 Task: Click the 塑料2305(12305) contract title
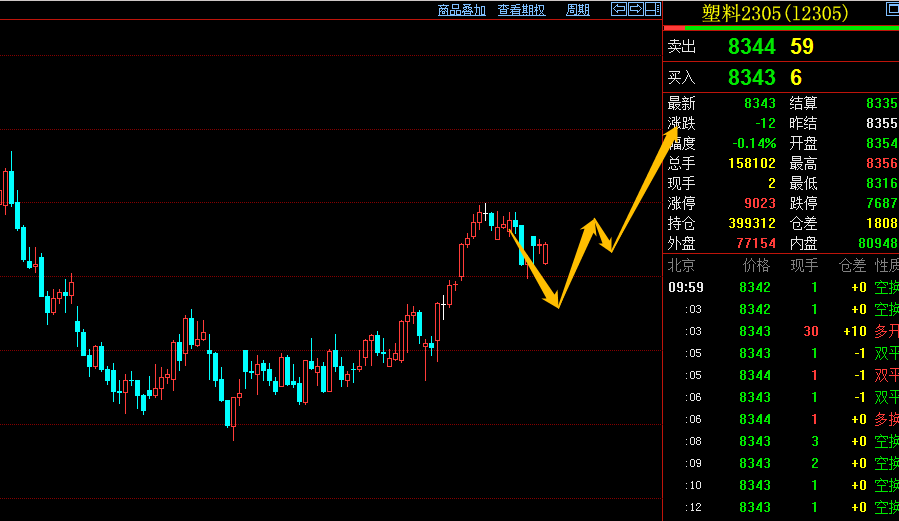tap(775, 13)
